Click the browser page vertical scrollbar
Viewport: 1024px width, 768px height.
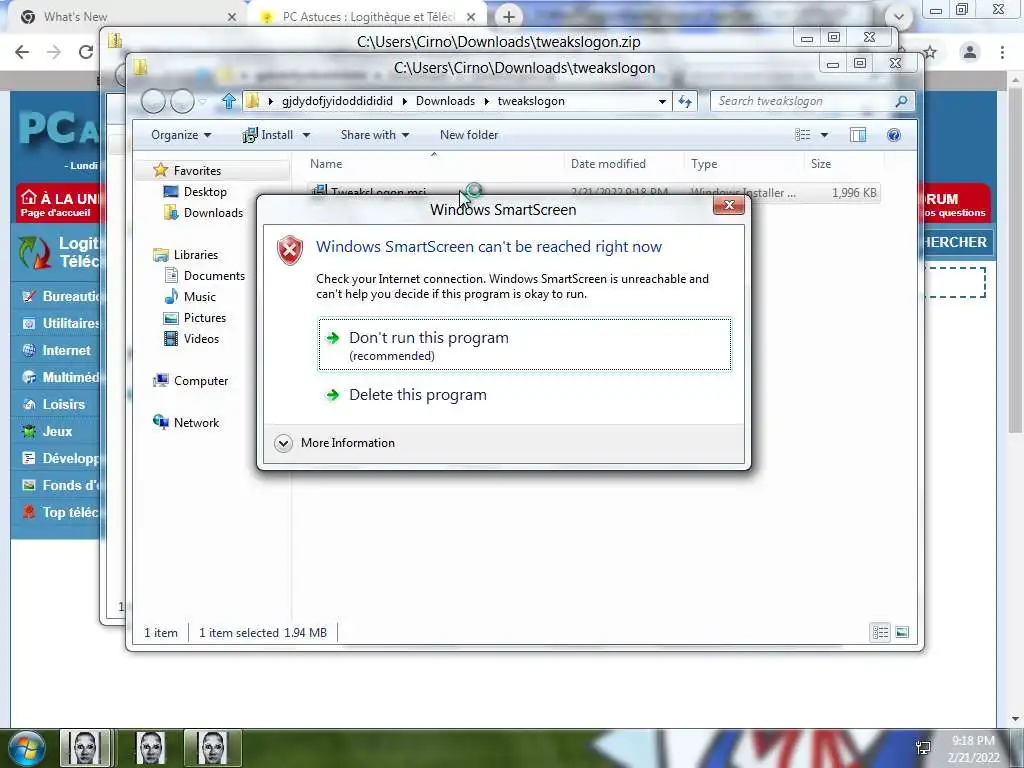coord(1015,261)
